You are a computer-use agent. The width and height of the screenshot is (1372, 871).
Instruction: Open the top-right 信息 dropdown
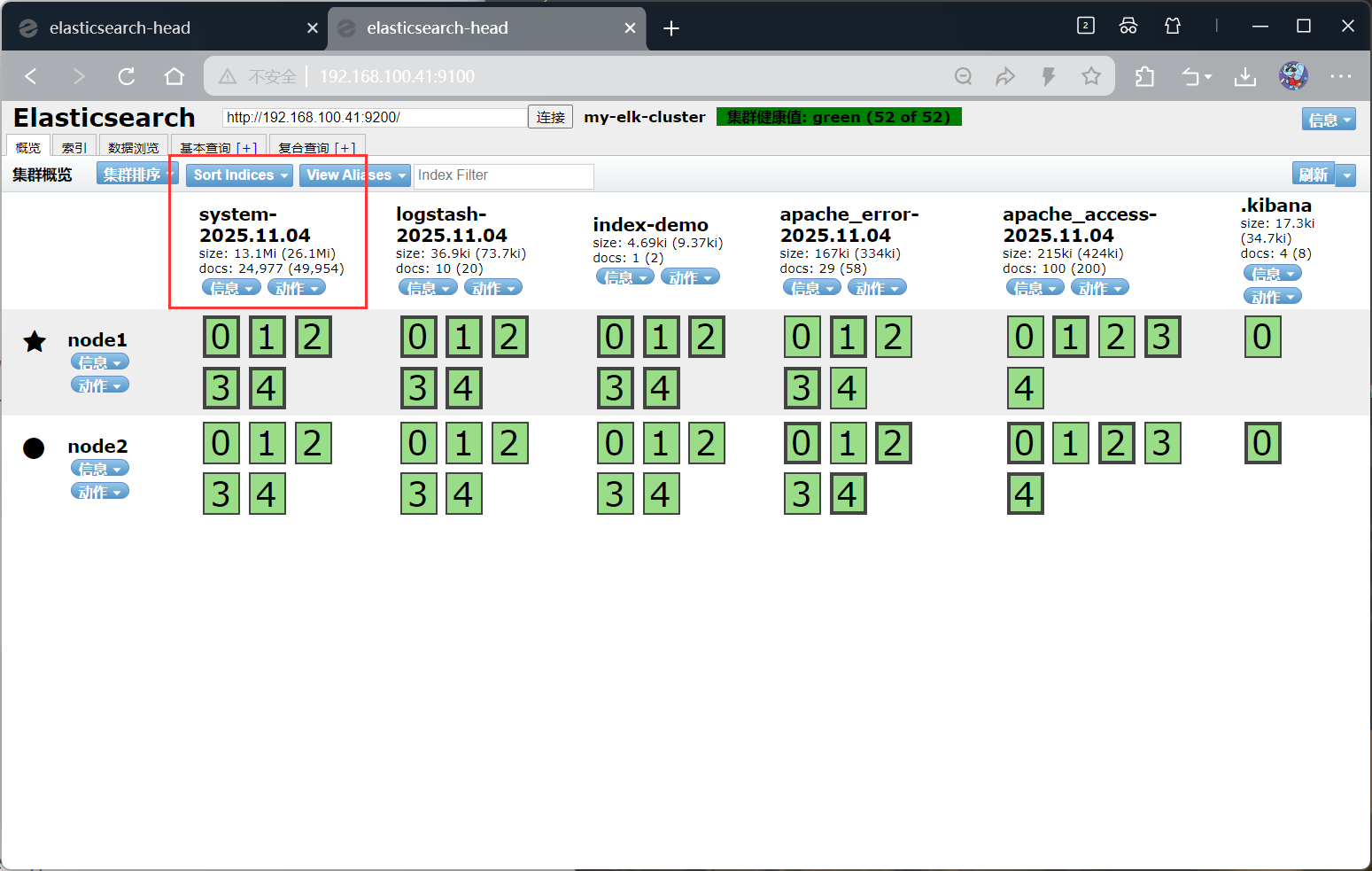pos(1329,120)
